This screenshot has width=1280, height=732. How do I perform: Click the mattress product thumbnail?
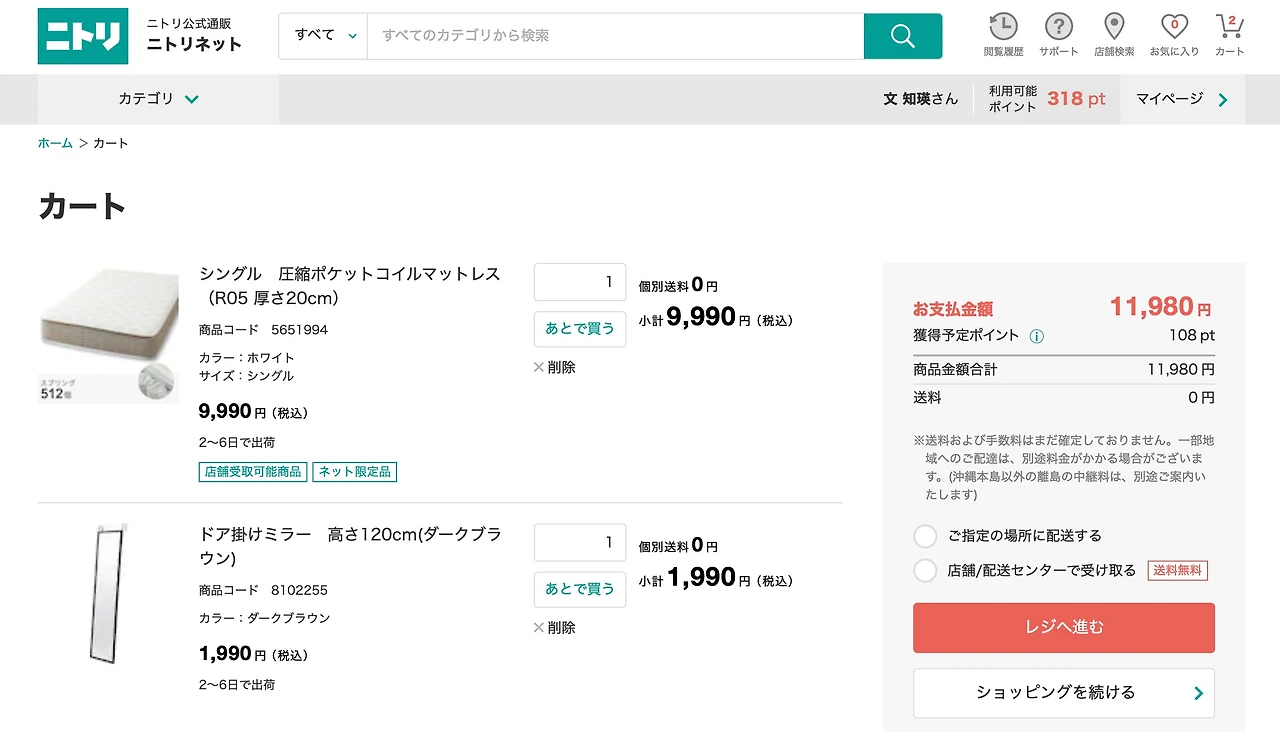pos(108,335)
